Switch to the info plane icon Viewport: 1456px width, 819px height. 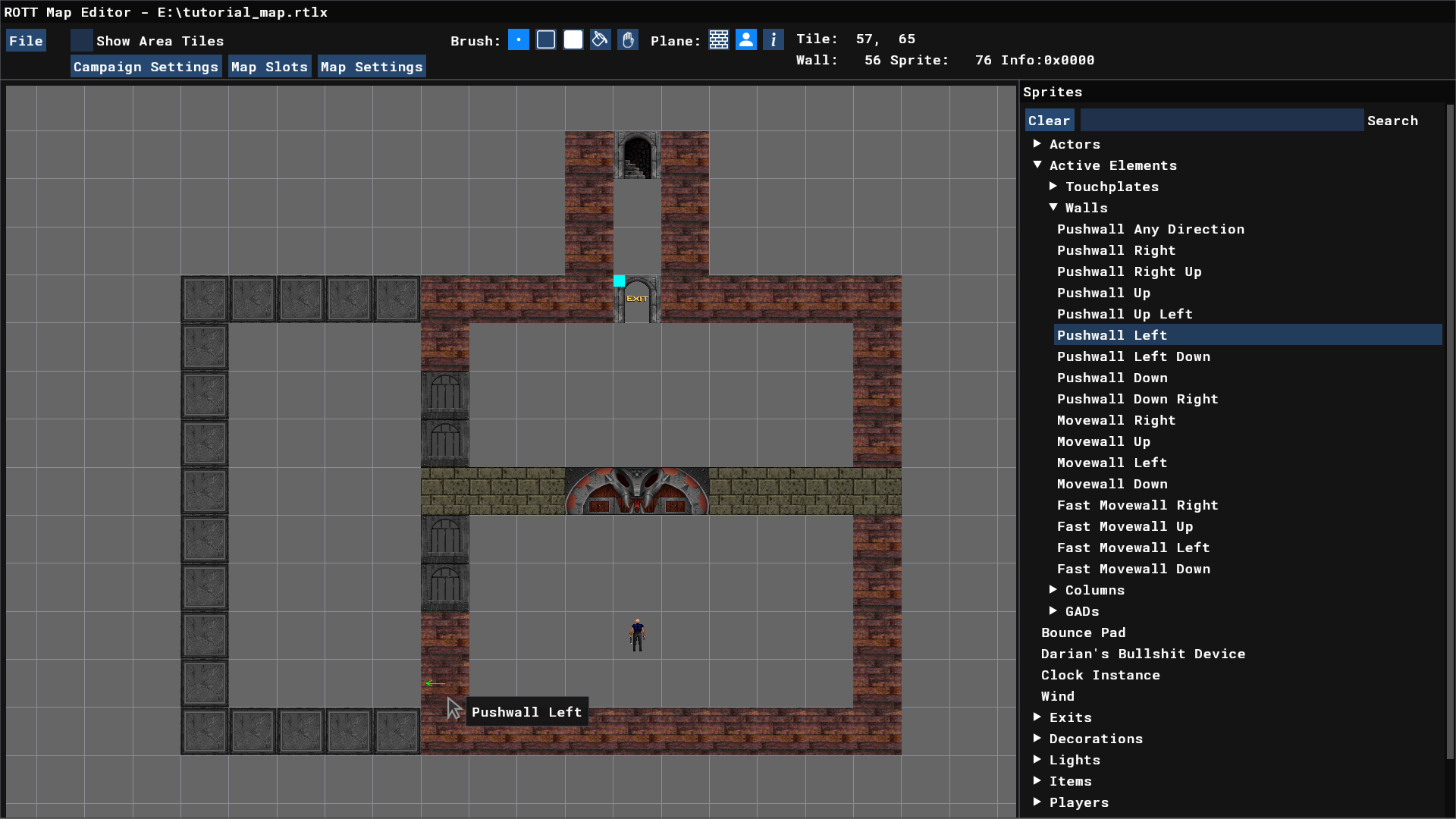coord(773,40)
